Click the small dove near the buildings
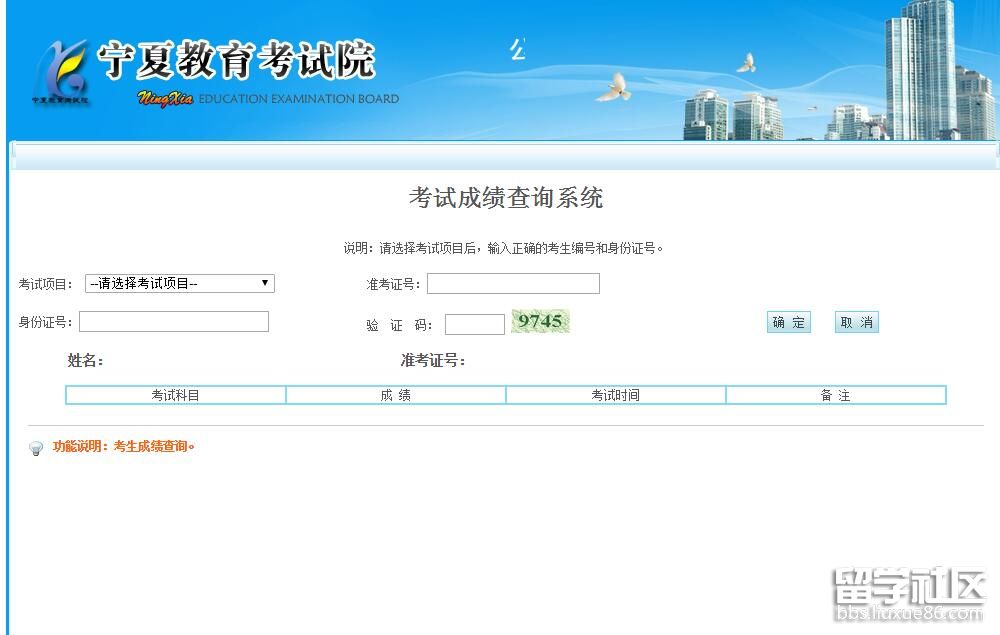 pyautogui.click(x=746, y=63)
